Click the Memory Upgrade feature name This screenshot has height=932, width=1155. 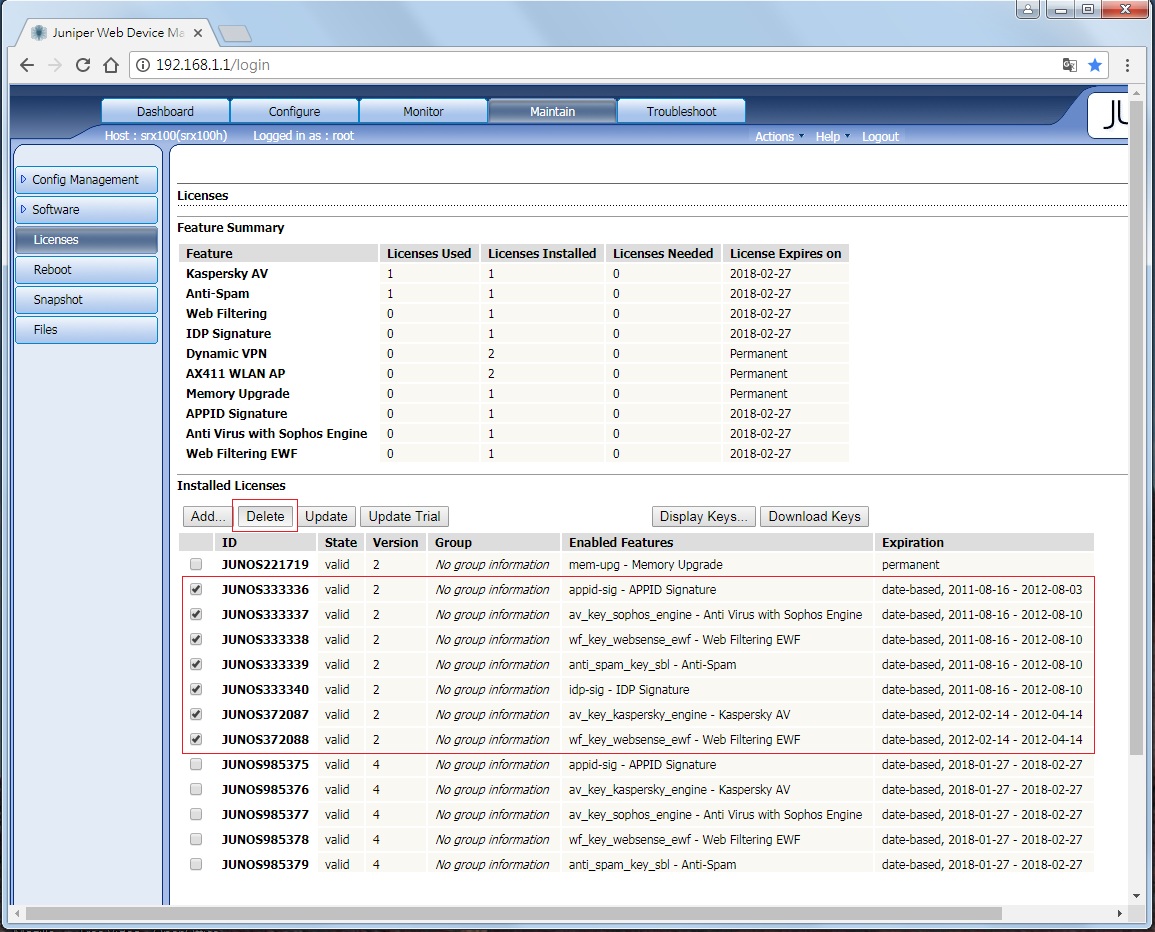pos(237,393)
